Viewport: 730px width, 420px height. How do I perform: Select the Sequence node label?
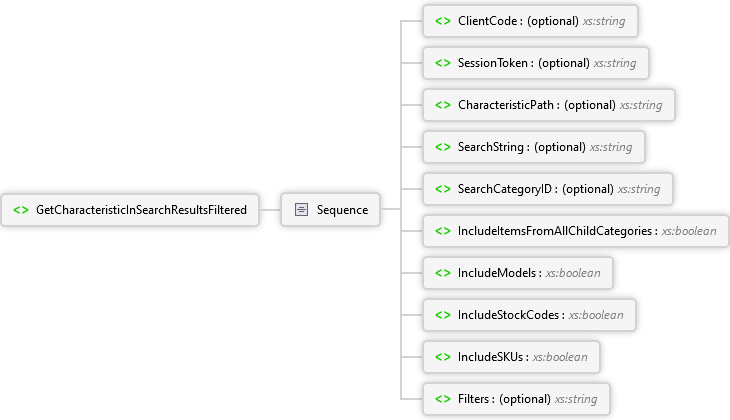[342, 210]
